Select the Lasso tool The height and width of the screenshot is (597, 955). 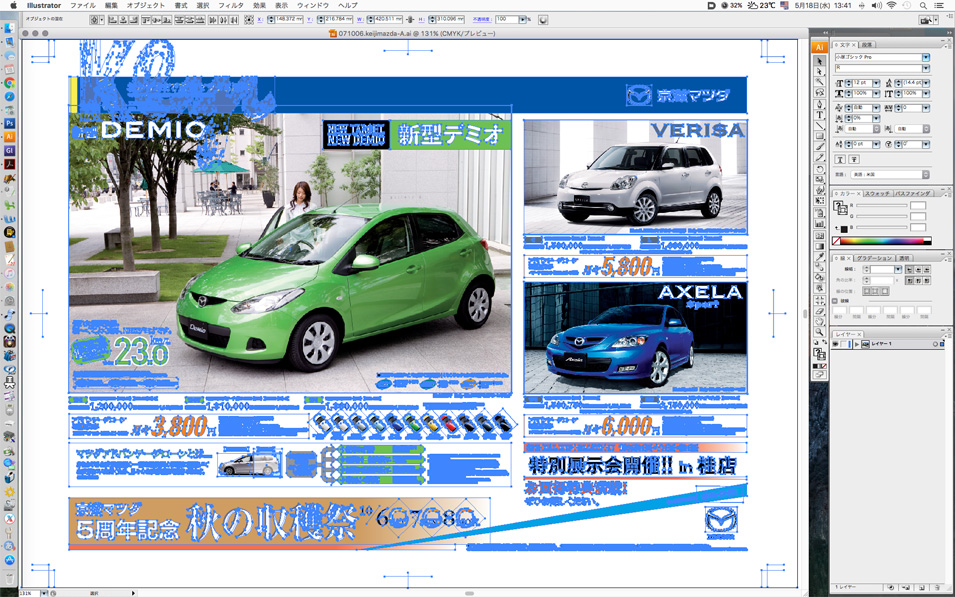tap(819, 93)
